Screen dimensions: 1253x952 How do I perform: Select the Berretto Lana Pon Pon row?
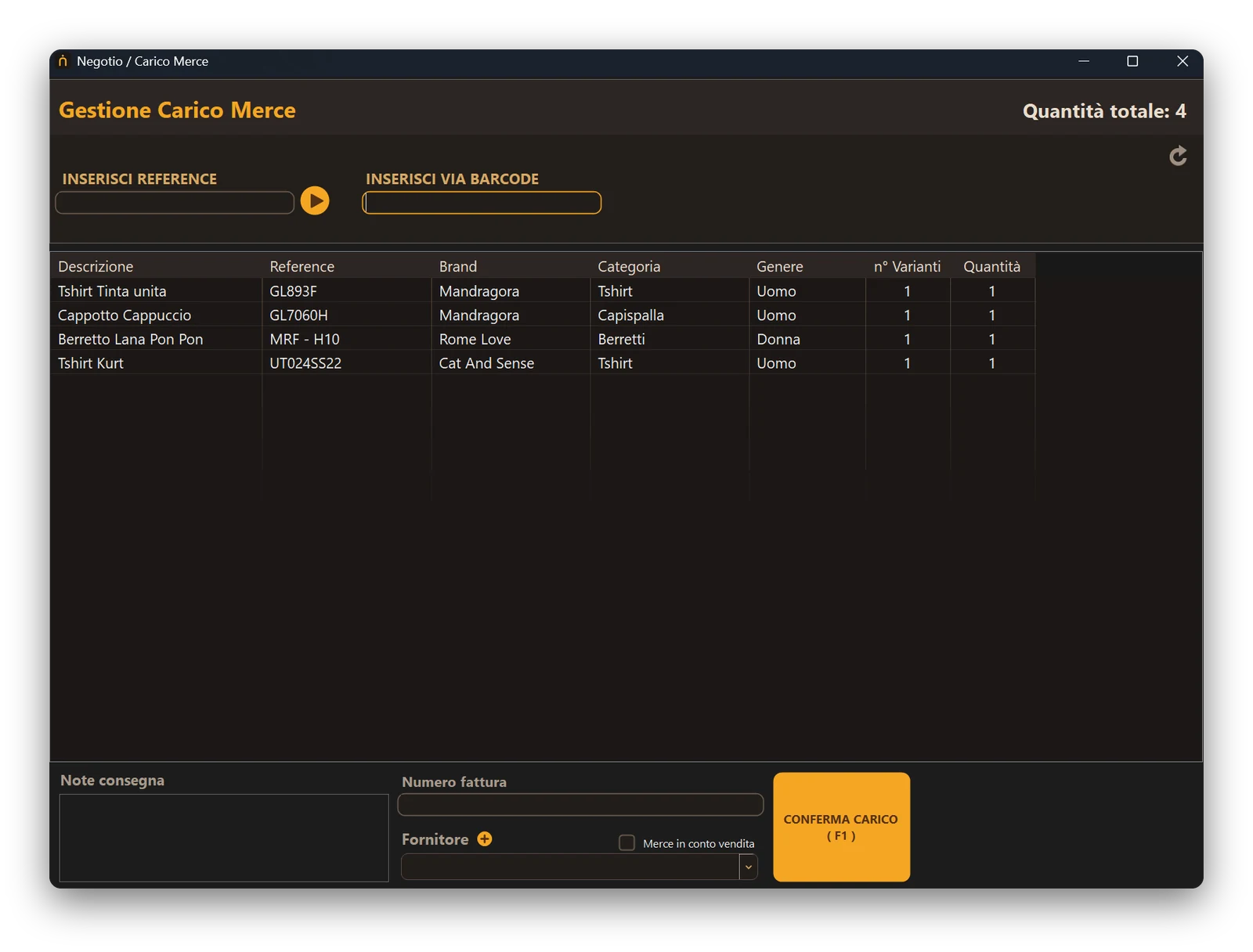[543, 339]
